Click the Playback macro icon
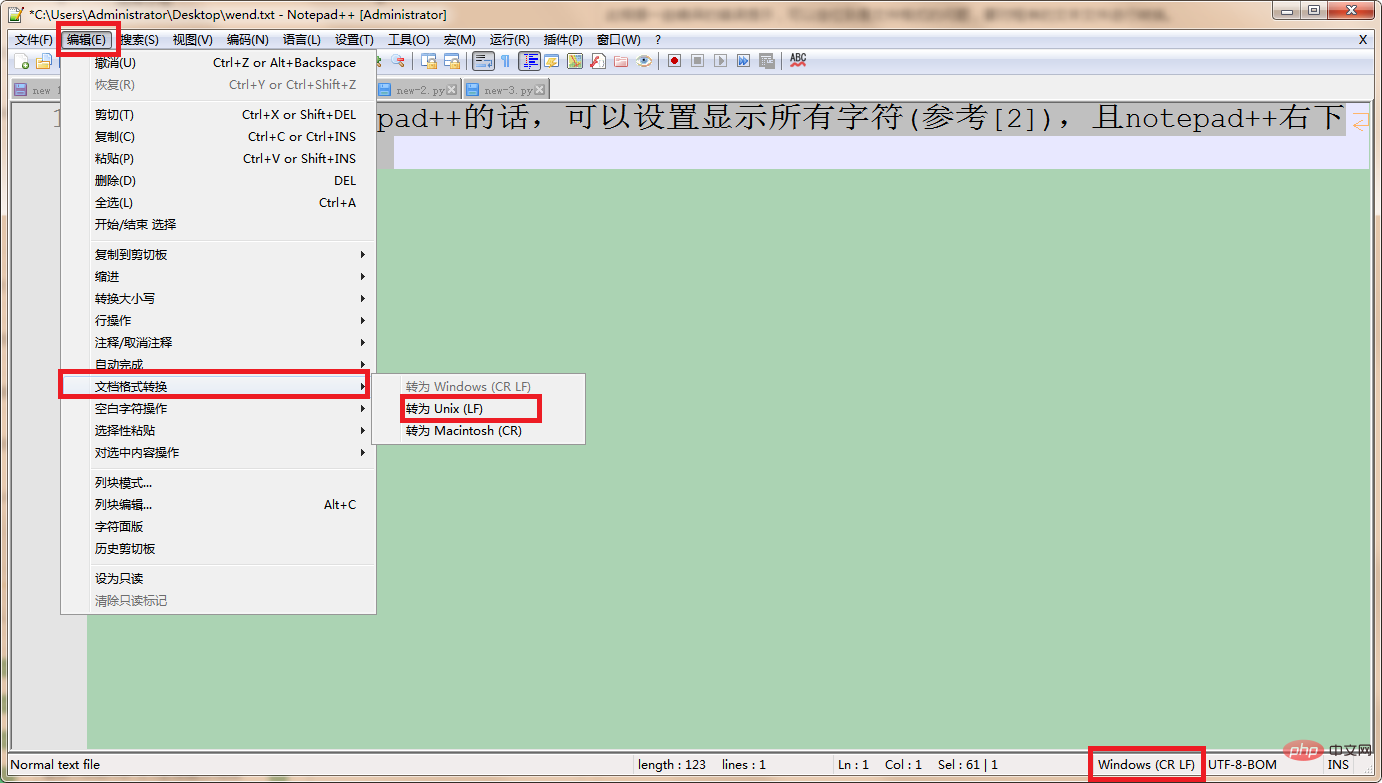The height and width of the screenshot is (783, 1382). (720, 61)
